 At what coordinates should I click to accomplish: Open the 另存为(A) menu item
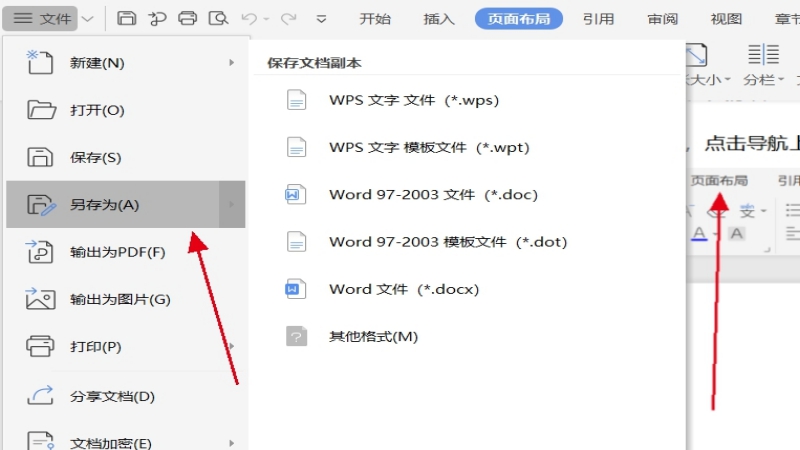(x=105, y=205)
